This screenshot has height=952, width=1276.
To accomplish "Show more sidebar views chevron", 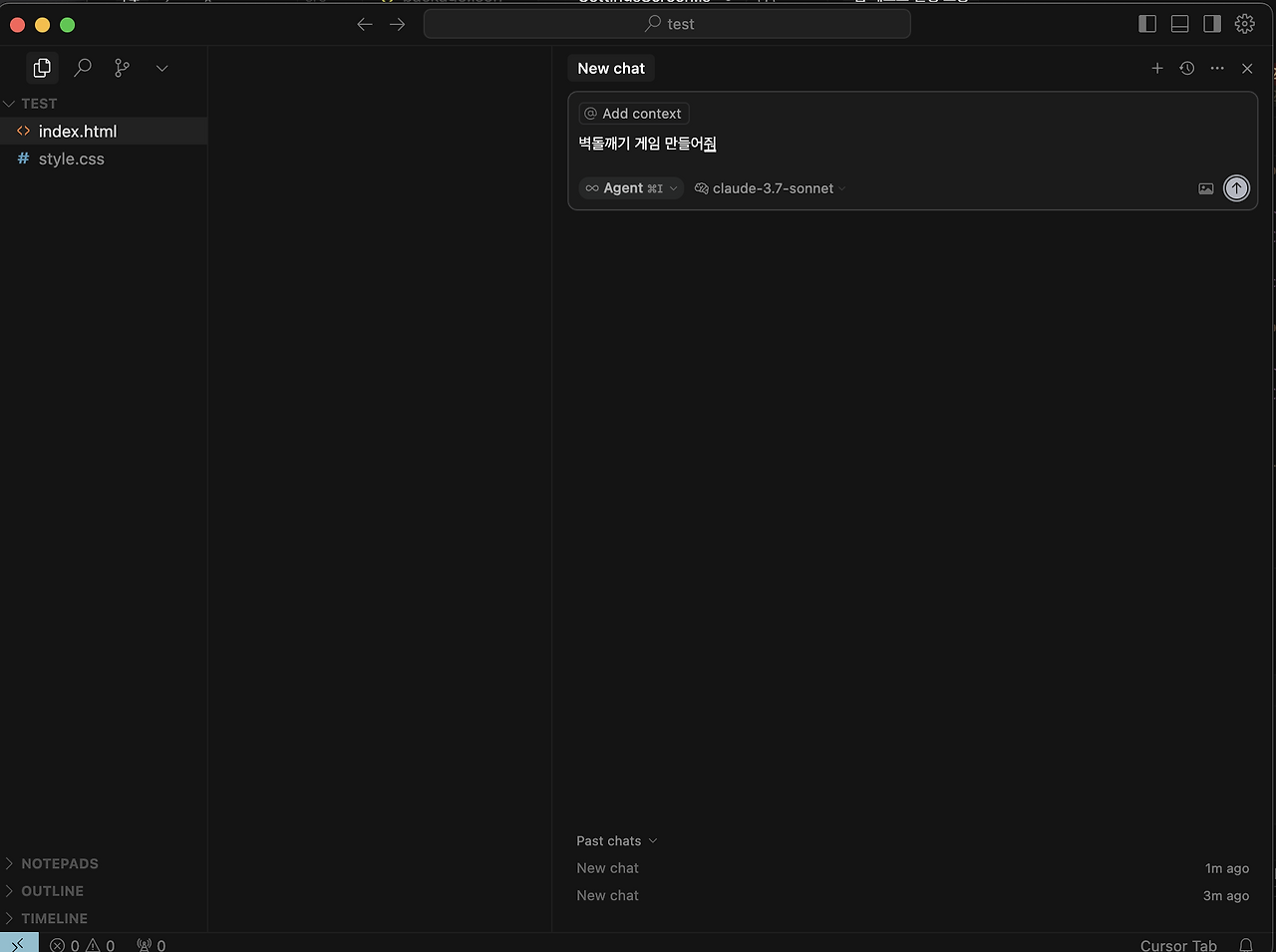I will click(161, 68).
